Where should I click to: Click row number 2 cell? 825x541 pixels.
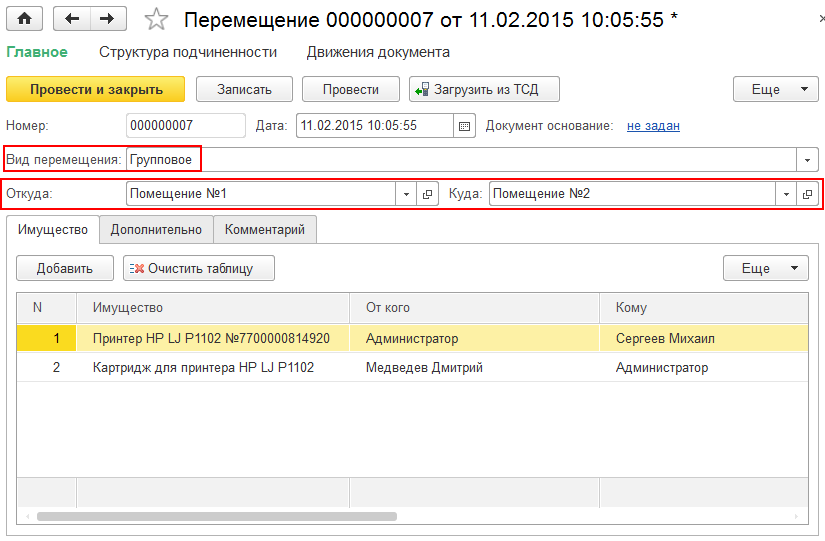(46, 367)
